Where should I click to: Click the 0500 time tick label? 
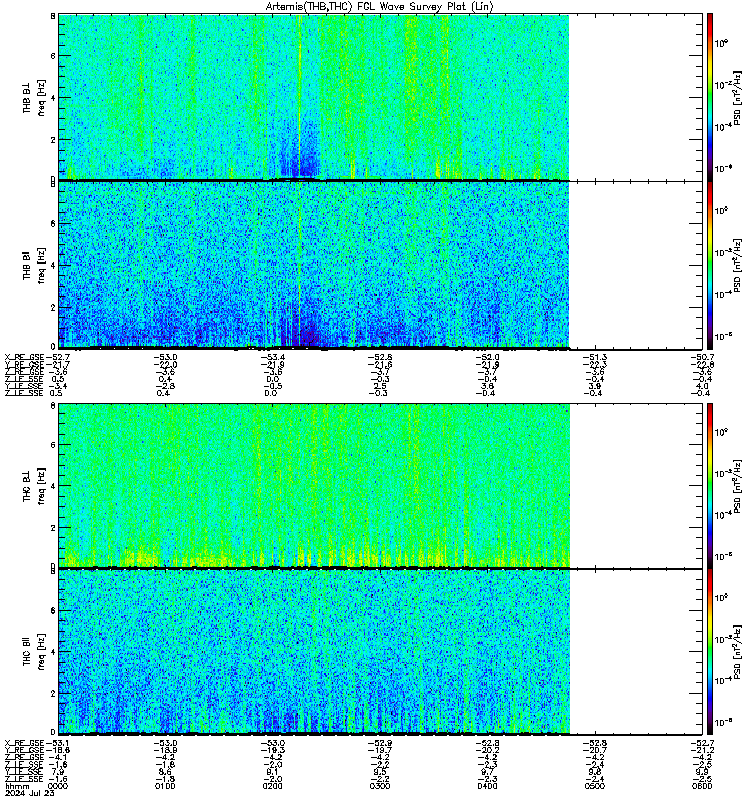[595, 786]
